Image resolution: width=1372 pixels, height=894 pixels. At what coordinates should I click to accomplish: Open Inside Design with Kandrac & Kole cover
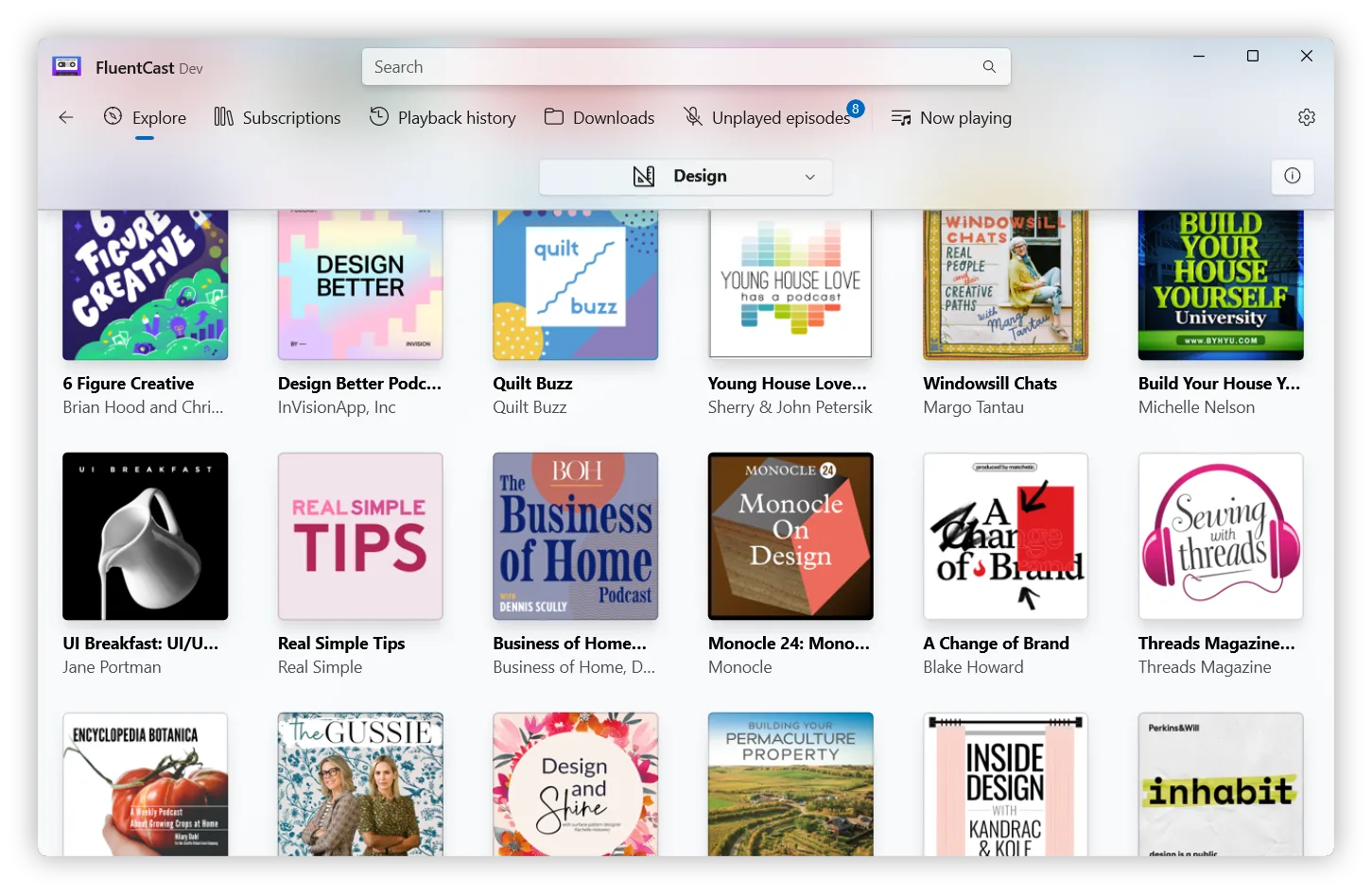[1006, 784]
